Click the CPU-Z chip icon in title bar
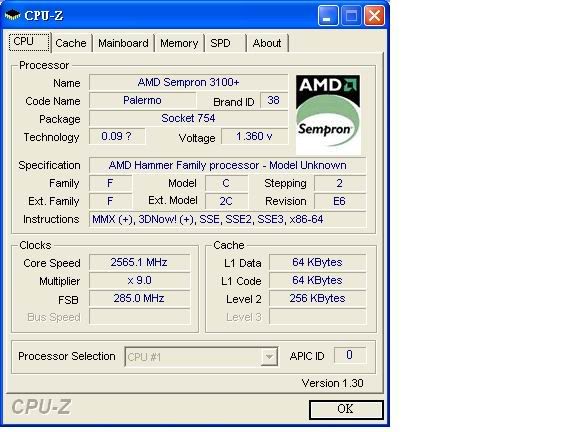Viewport: 576px width, 432px height. click(x=12, y=15)
